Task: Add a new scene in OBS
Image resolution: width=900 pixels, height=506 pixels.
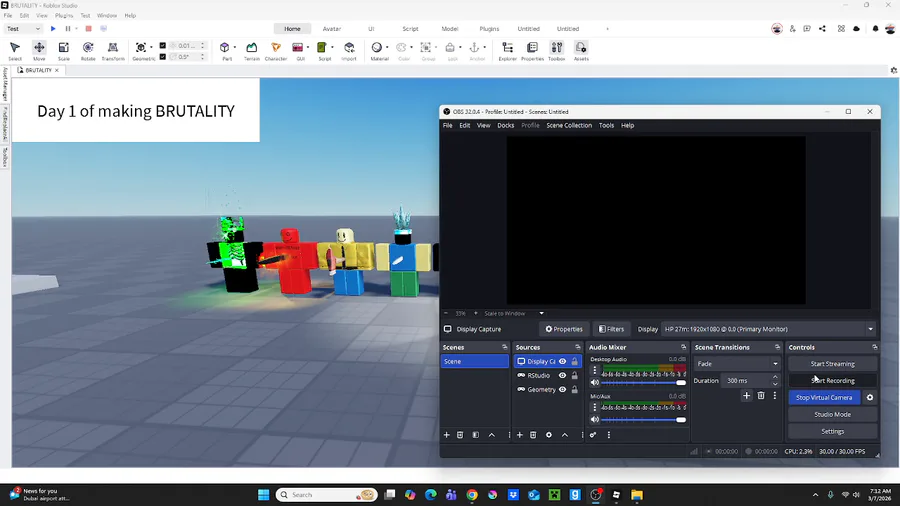Action: [447, 435]
